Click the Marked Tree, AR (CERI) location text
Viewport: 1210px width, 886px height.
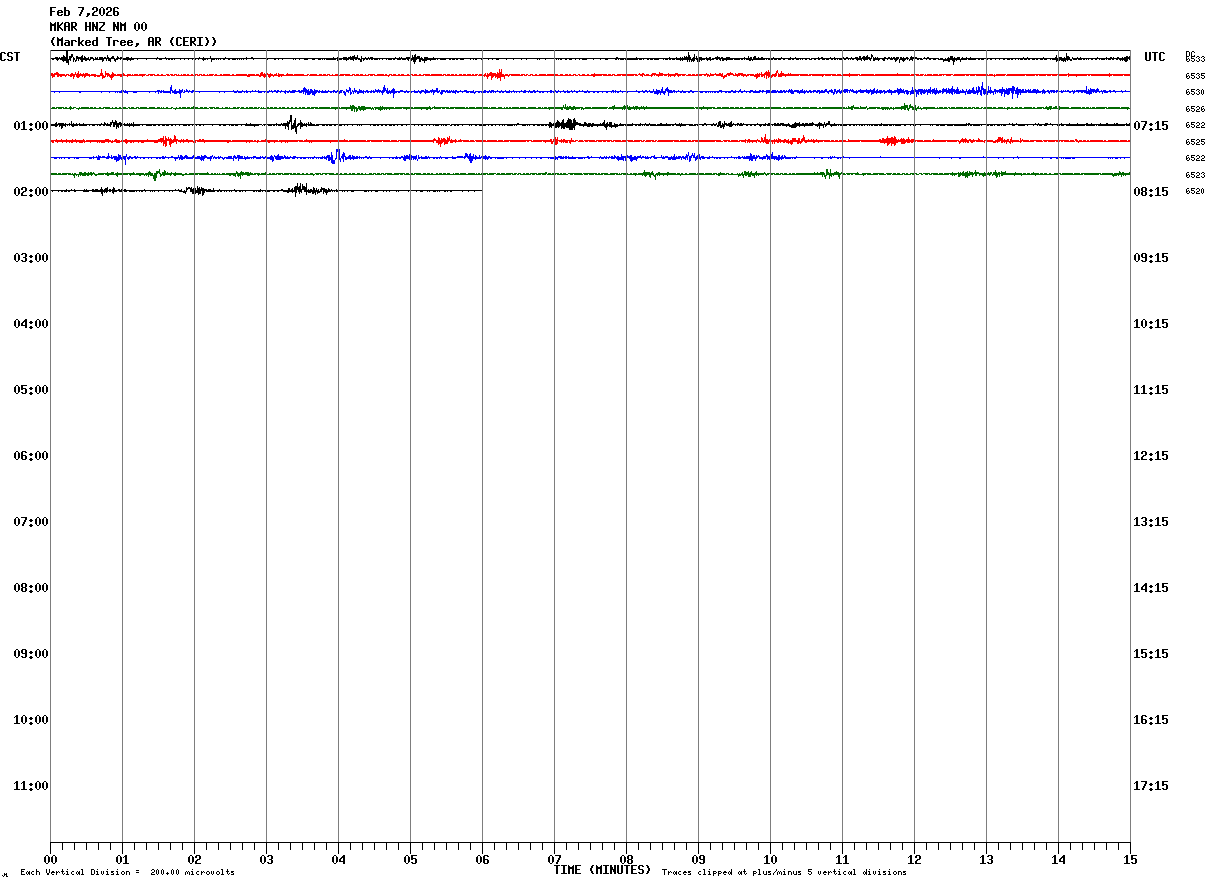pyautogui.click(x=133, y=42)
